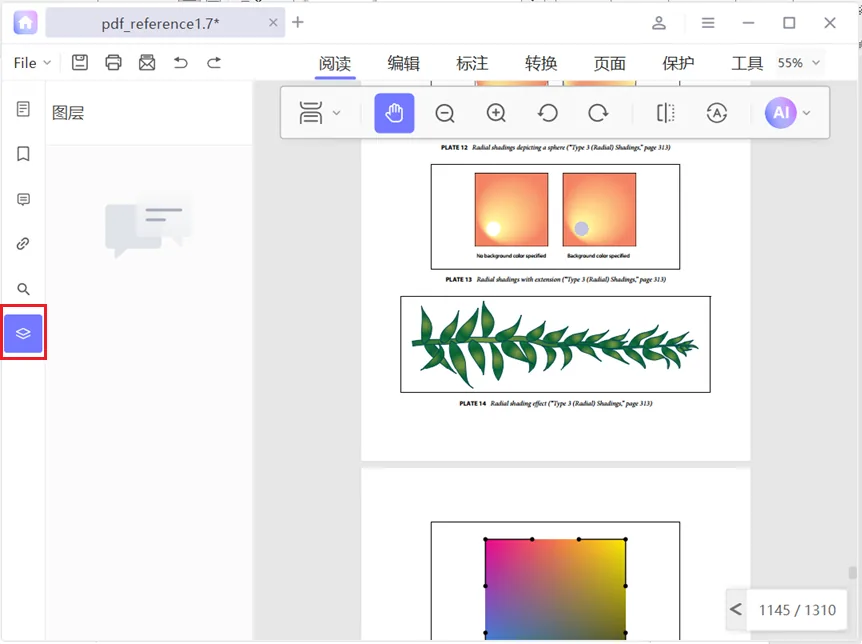Open the page layout mode dropdown
This screenshot has height=644, width=862.
point(319,113)
